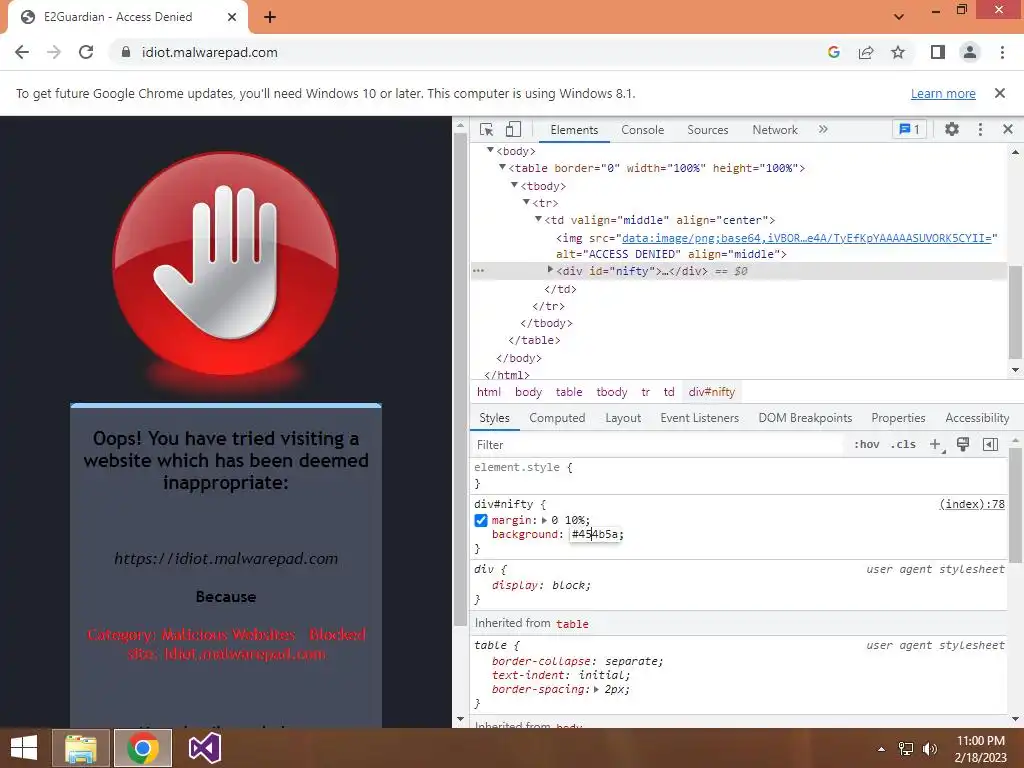Click the new style rule plus icon
Screen dimensions: 1024x768
point(935,445)
